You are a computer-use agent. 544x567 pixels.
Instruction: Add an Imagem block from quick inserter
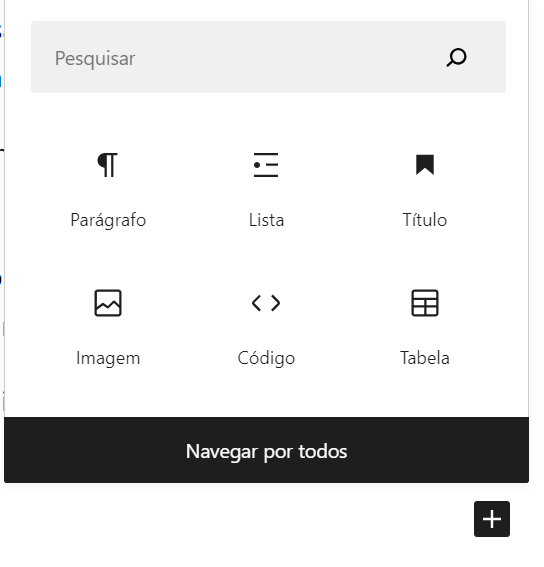(x=108, y=327)
